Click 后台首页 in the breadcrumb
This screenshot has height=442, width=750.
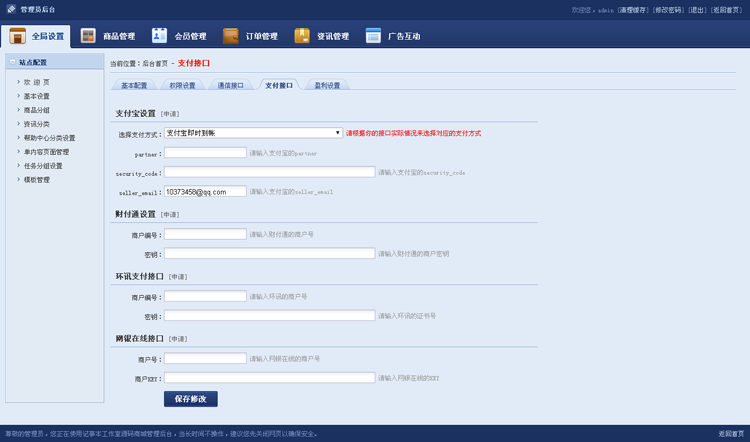click(155, 63)
